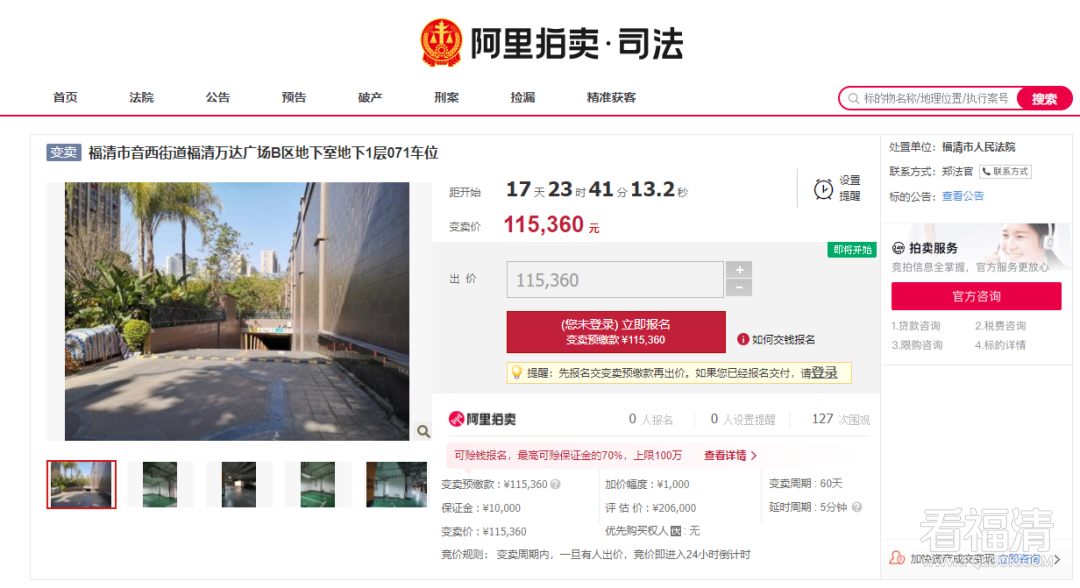The image size is (1080, 588).
Task: Select the second garage thumbnail image
Action: pos(160,484)
